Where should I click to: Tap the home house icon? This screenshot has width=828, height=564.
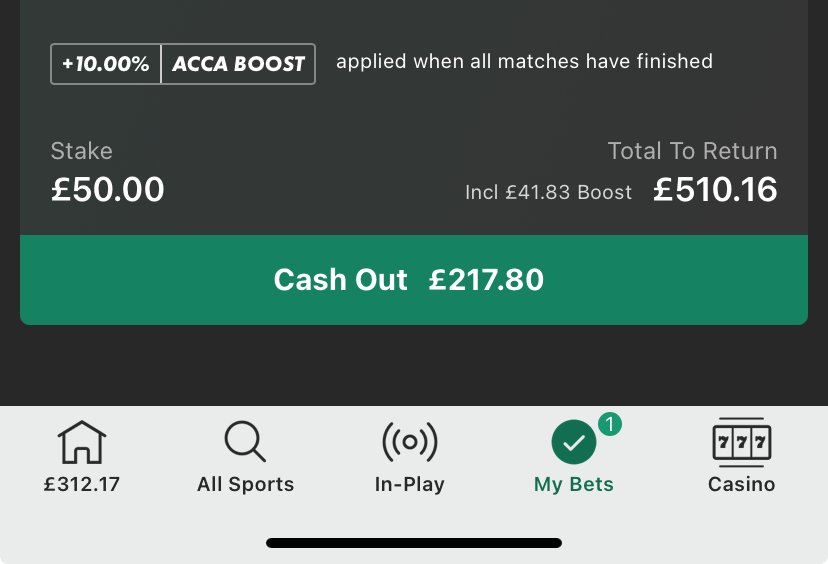point(82,442)
